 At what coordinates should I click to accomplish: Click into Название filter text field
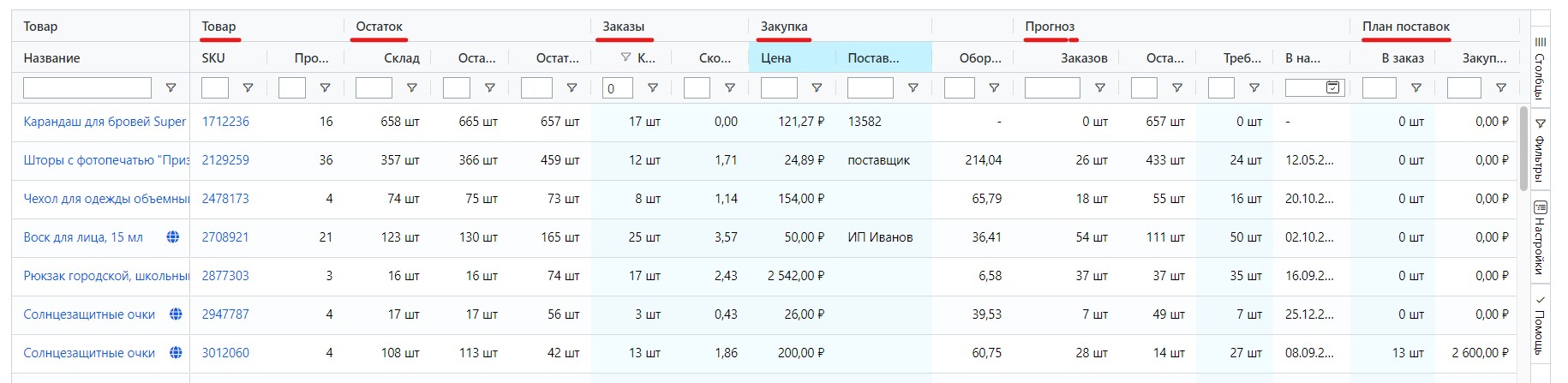[87, 88]
